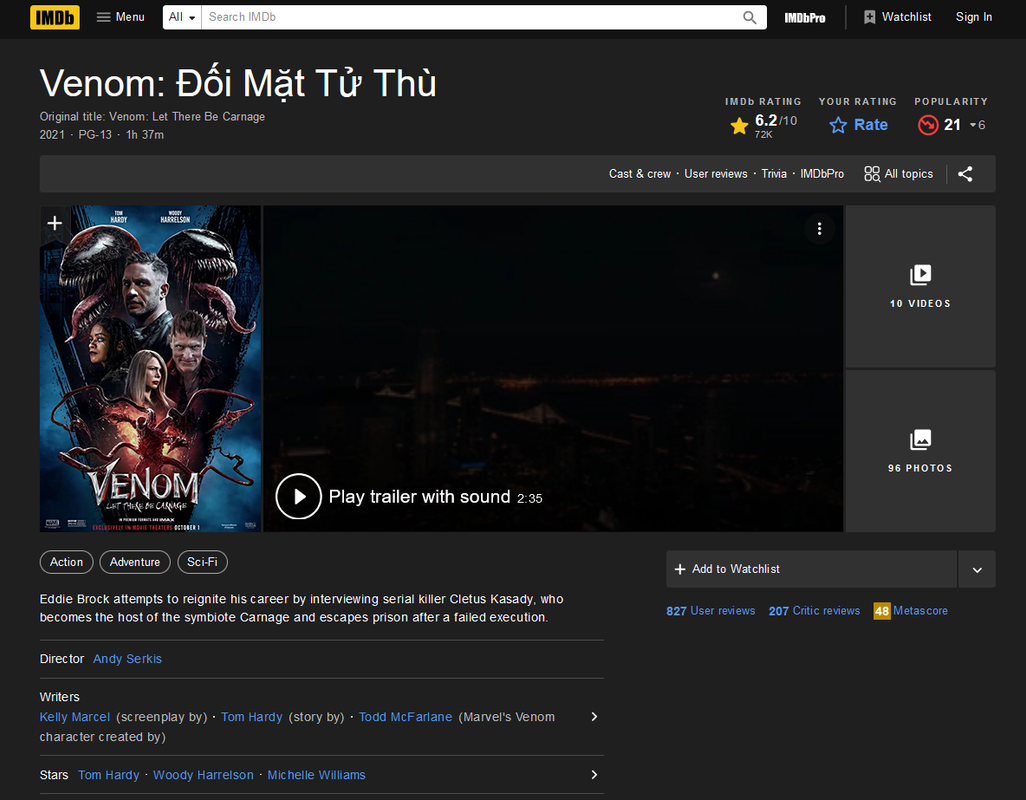1026x800 pixels.
Task: Expand Stars row chevron
Action: [594, 774]
